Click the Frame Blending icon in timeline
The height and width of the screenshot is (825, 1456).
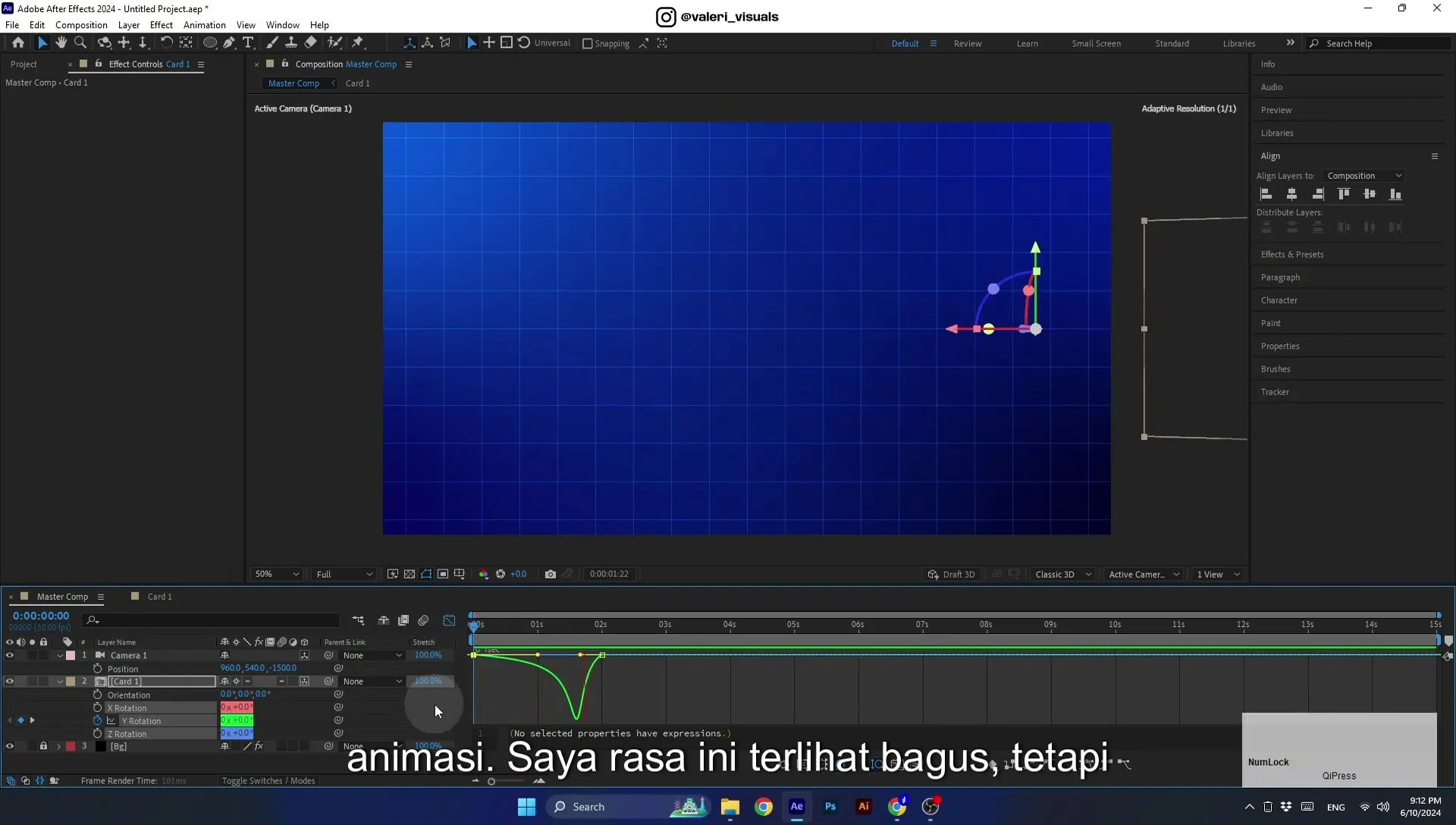click(x=403, y=620)
